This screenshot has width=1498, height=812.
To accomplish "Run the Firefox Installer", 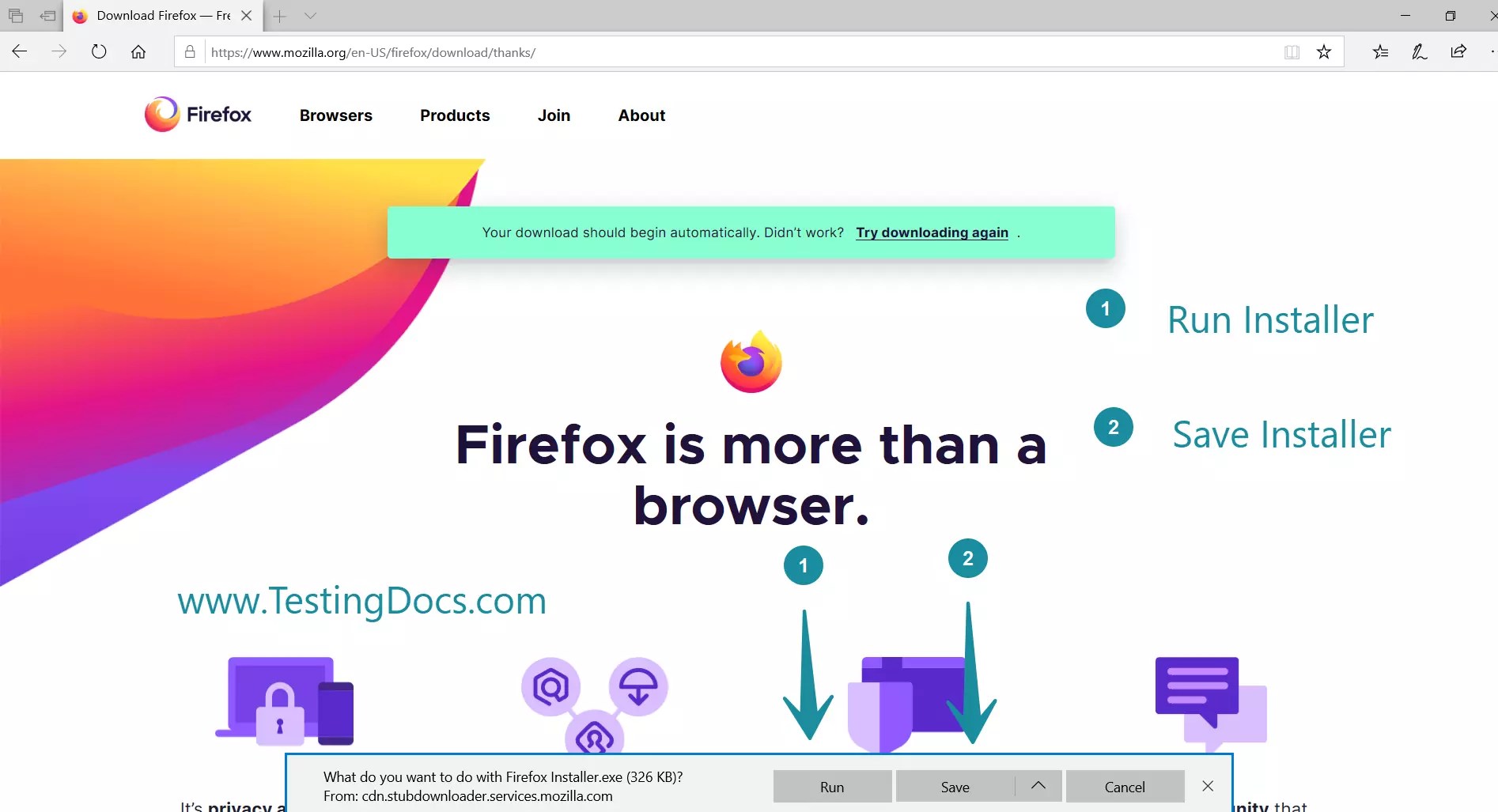I will 831,786.
